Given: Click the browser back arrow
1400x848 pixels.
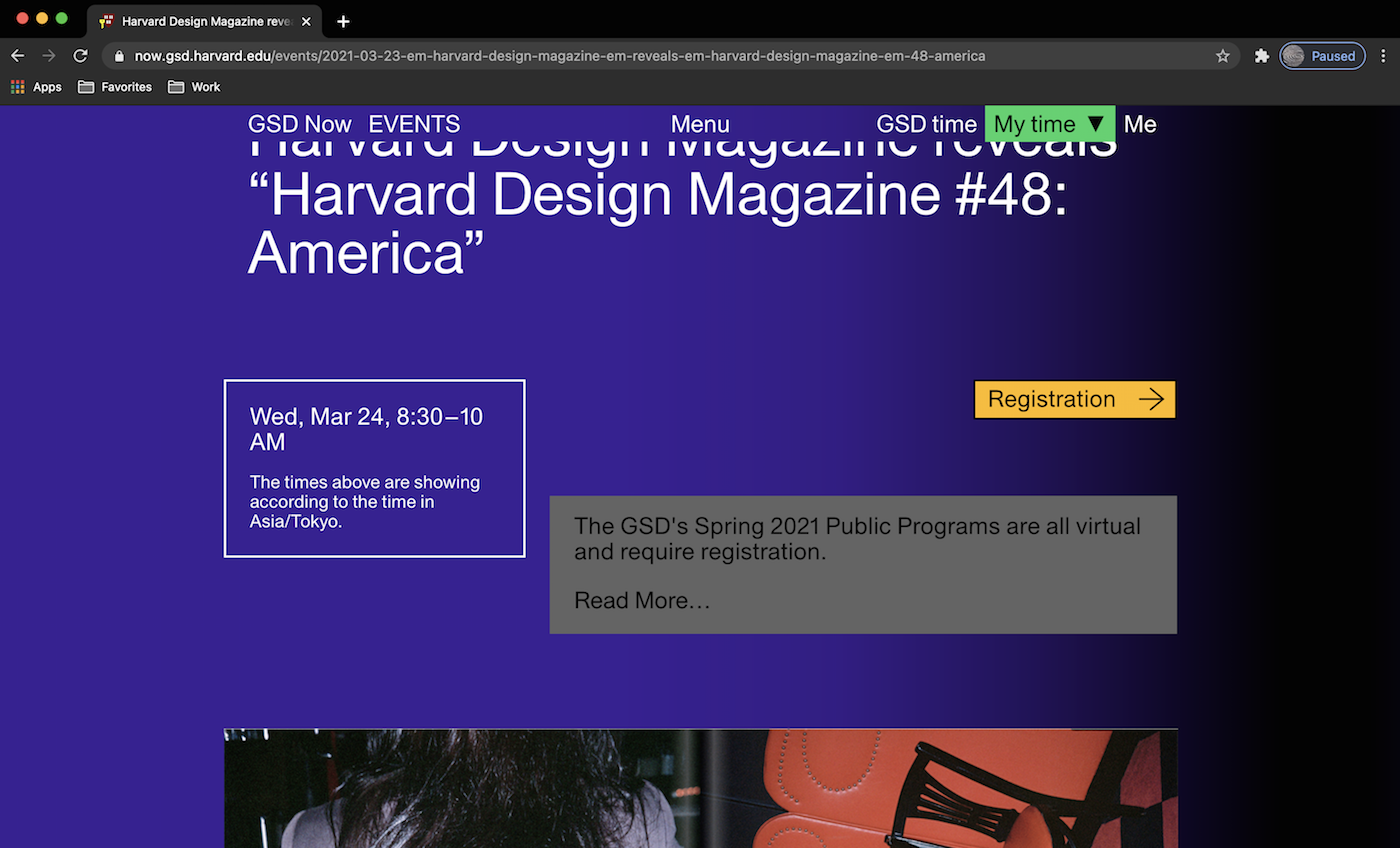Looking at the screenshot, I should tap(17, 56).
